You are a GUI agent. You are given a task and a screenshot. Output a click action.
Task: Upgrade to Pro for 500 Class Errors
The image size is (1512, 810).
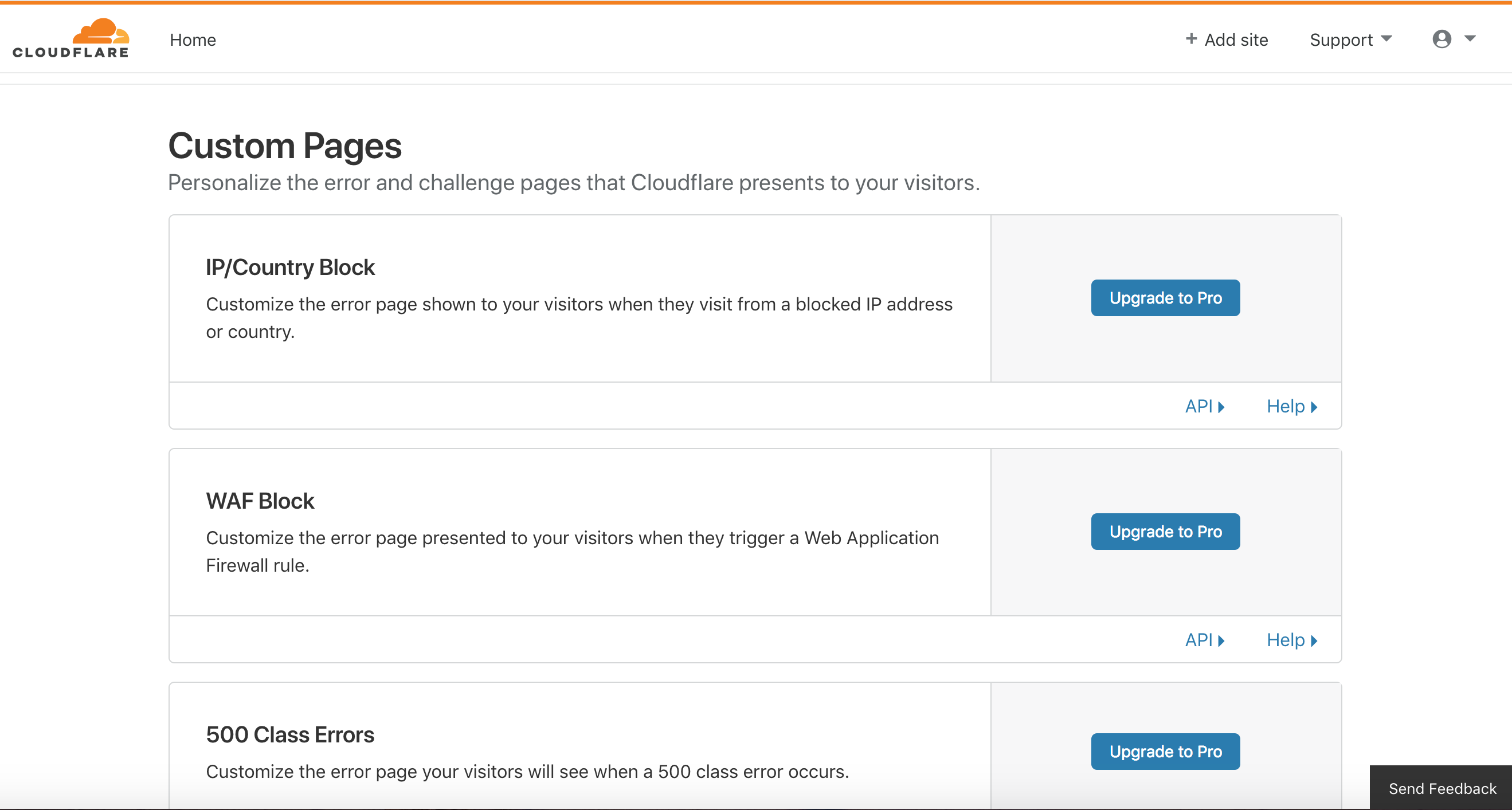click(1165, 752)
